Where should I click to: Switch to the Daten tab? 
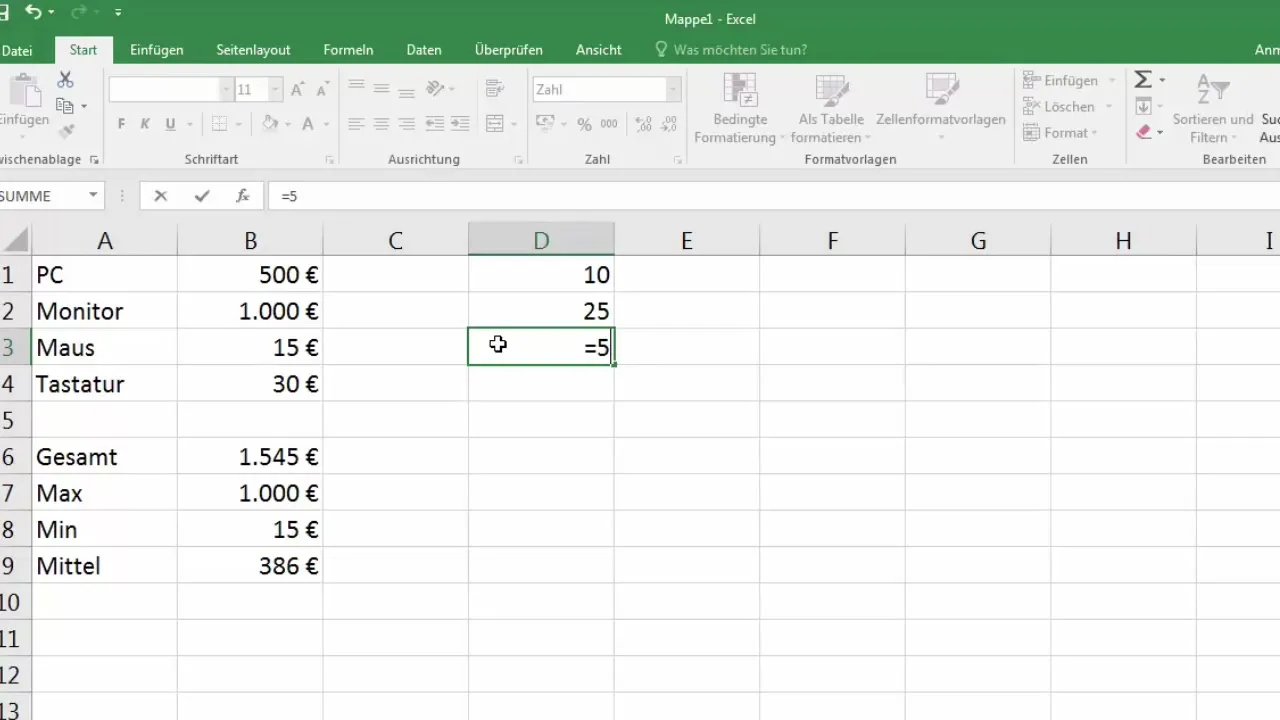tap(424, 49)
